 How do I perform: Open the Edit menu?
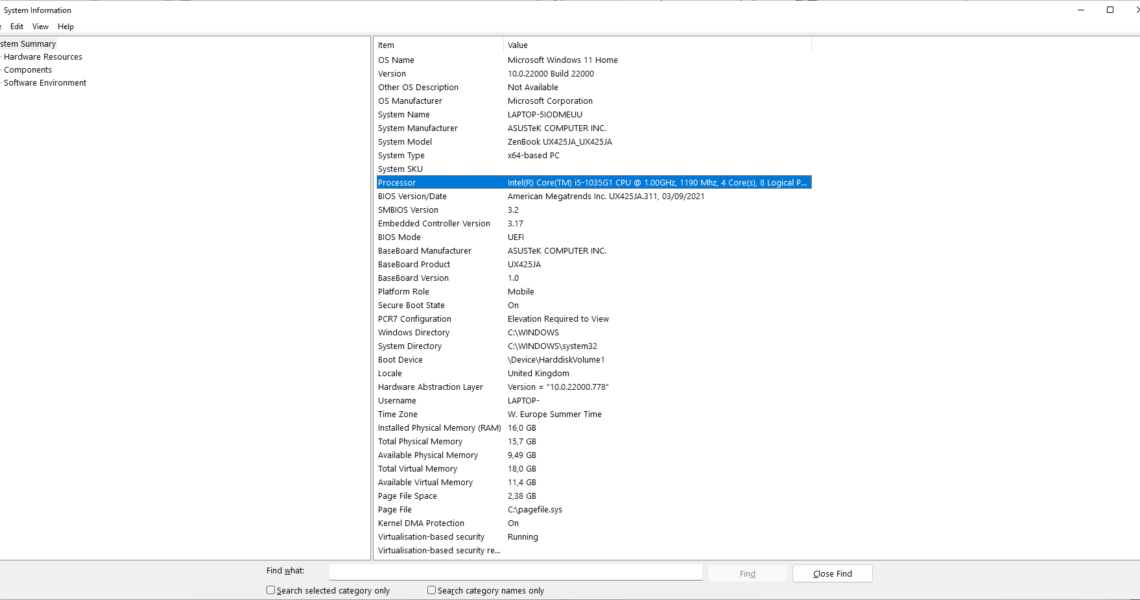(x=16, y=27)
